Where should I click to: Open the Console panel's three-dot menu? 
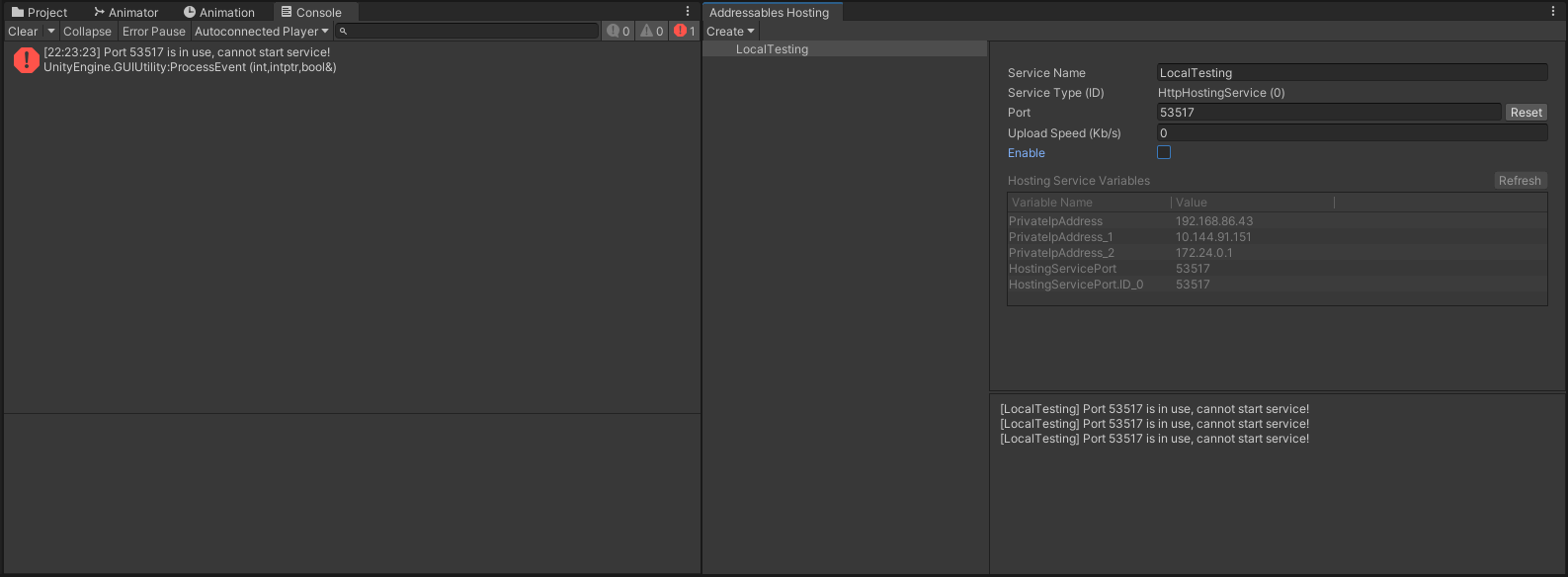coord(688,12)
